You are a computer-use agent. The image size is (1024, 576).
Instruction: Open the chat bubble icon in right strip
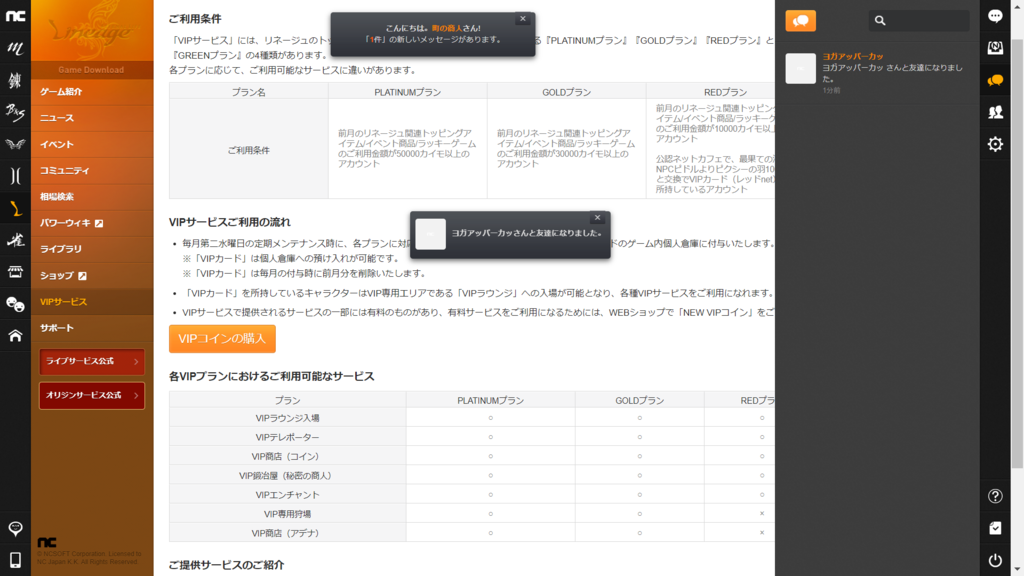point(995,16)
